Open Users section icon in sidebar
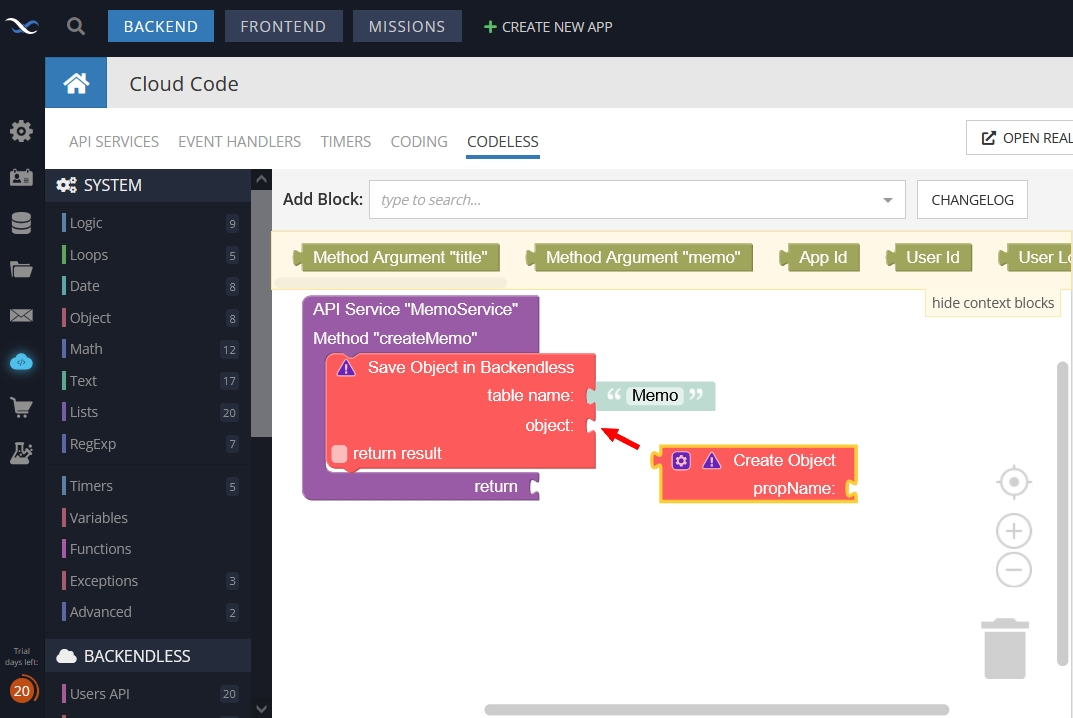 (21, 177)
